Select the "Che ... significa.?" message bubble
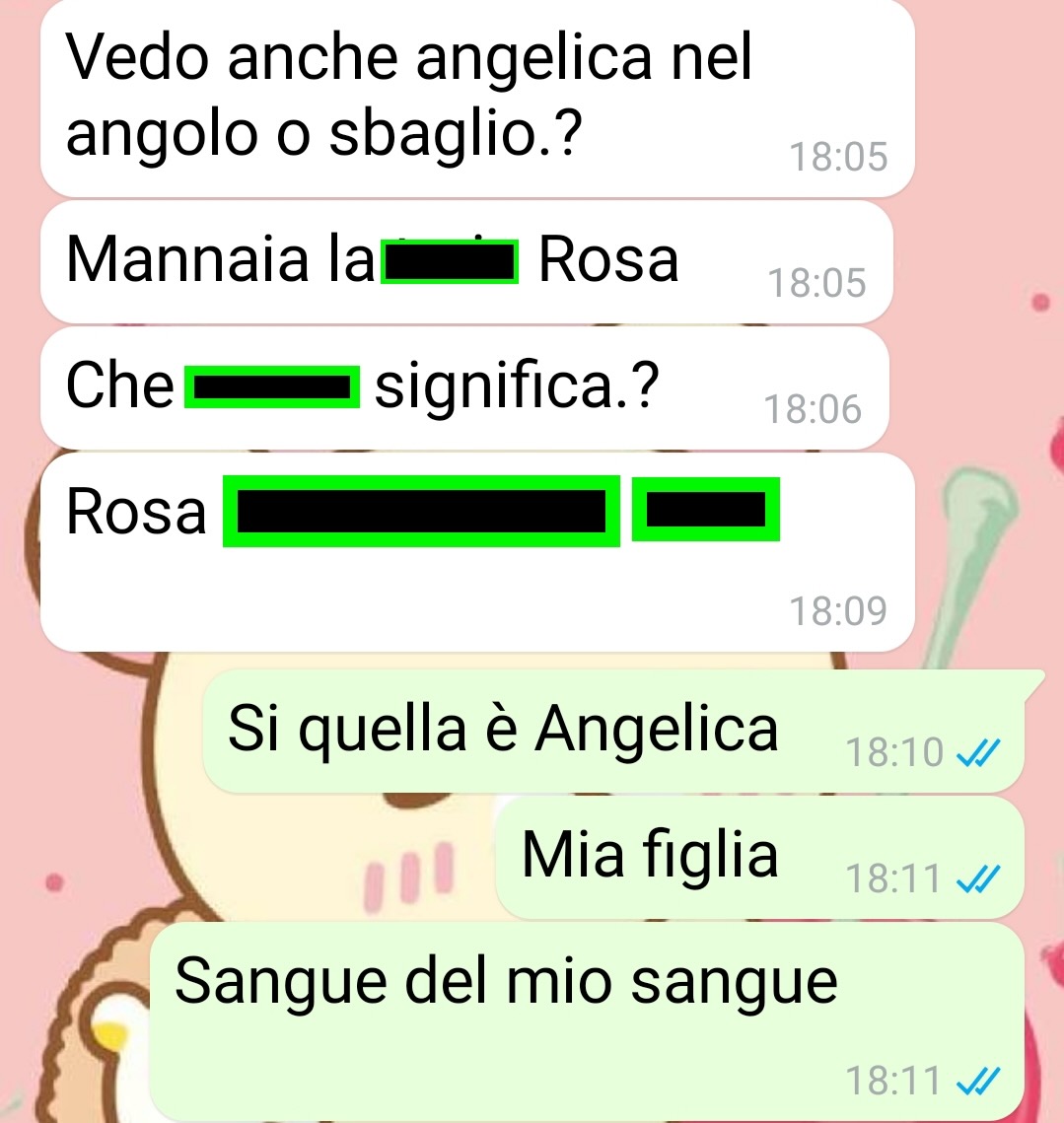1064x1123 pixels. pyautogui.click(x=465, y=388)
